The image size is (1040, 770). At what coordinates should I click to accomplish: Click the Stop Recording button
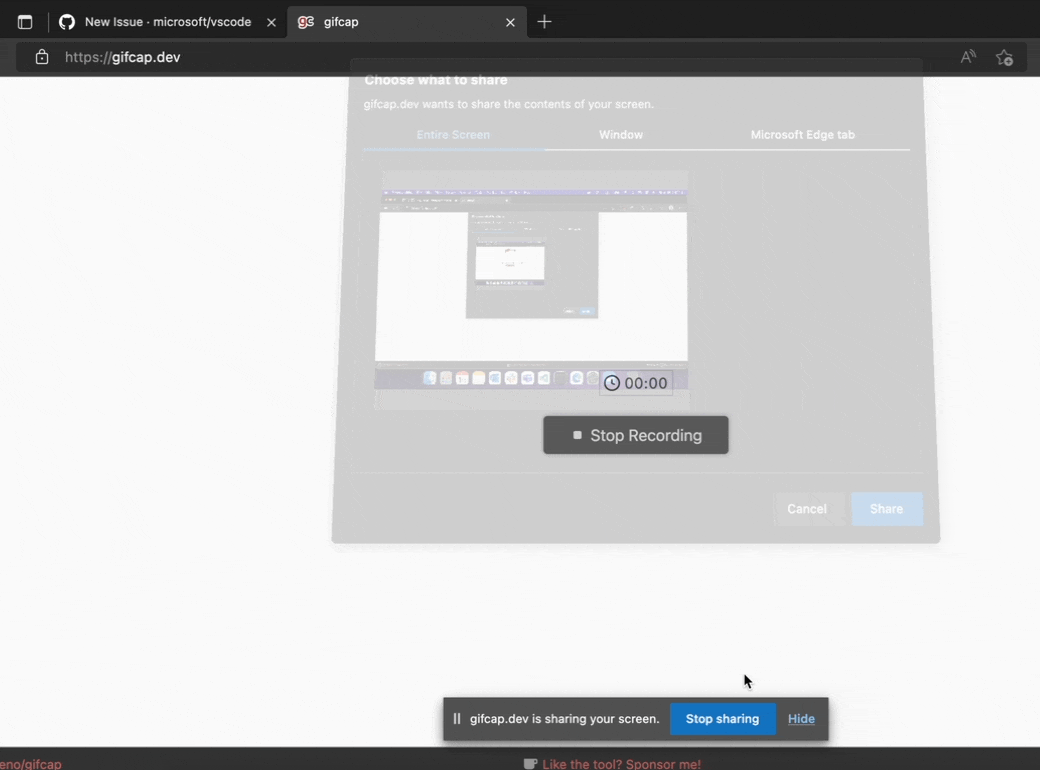coord(635,435)
